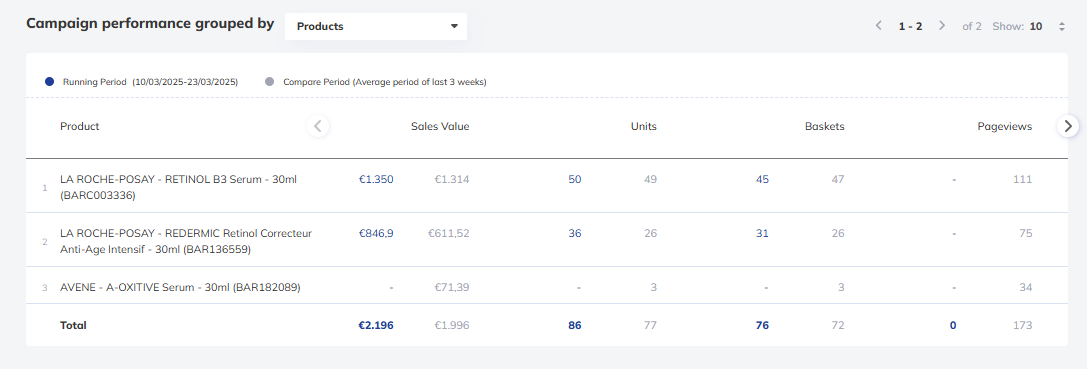Open the Products grouping dropdown
The image size is (1087, 369).
click(x=376, y=26)
